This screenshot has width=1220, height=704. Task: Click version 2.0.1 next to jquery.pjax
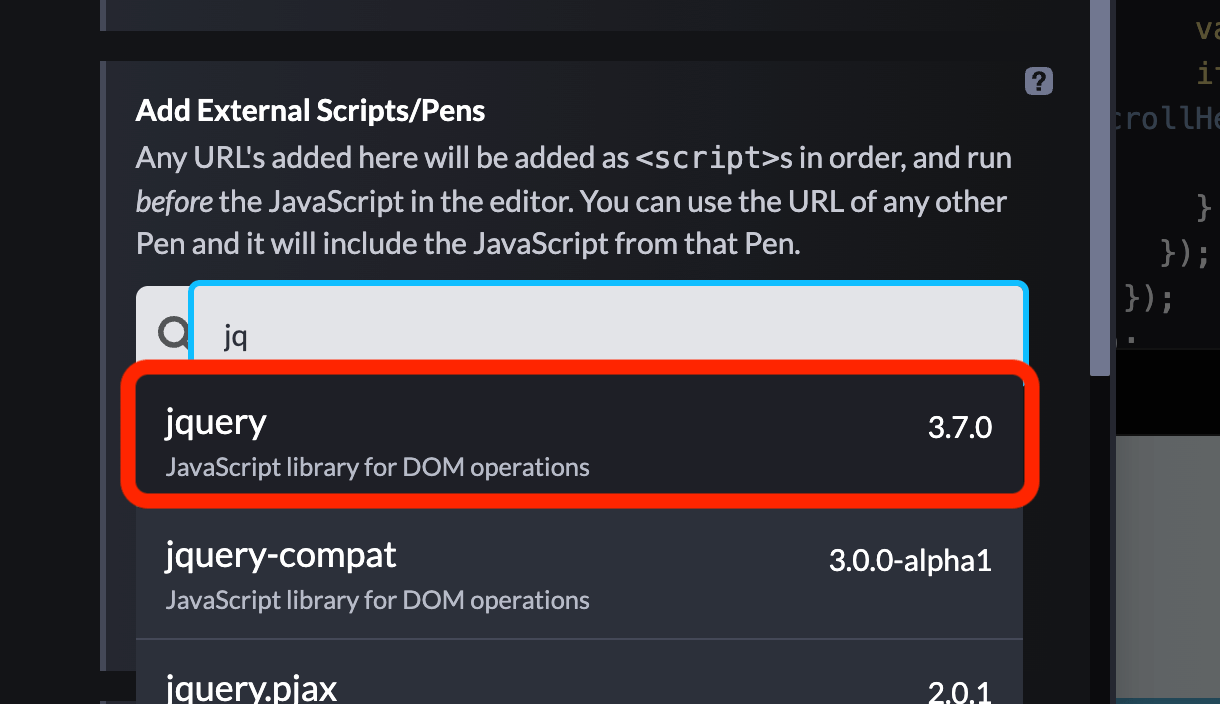pos(957,690)
